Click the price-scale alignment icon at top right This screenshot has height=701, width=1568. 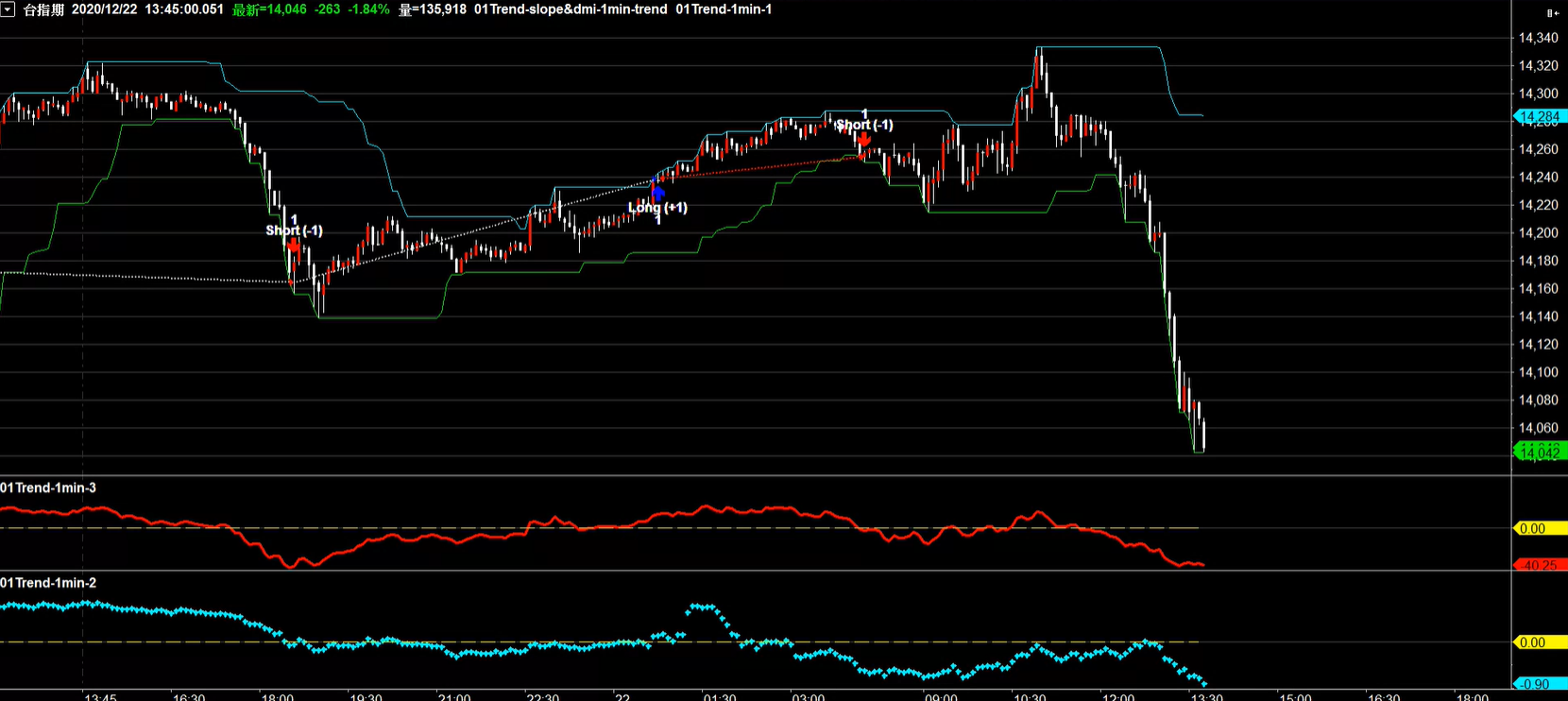[1552, 12]
